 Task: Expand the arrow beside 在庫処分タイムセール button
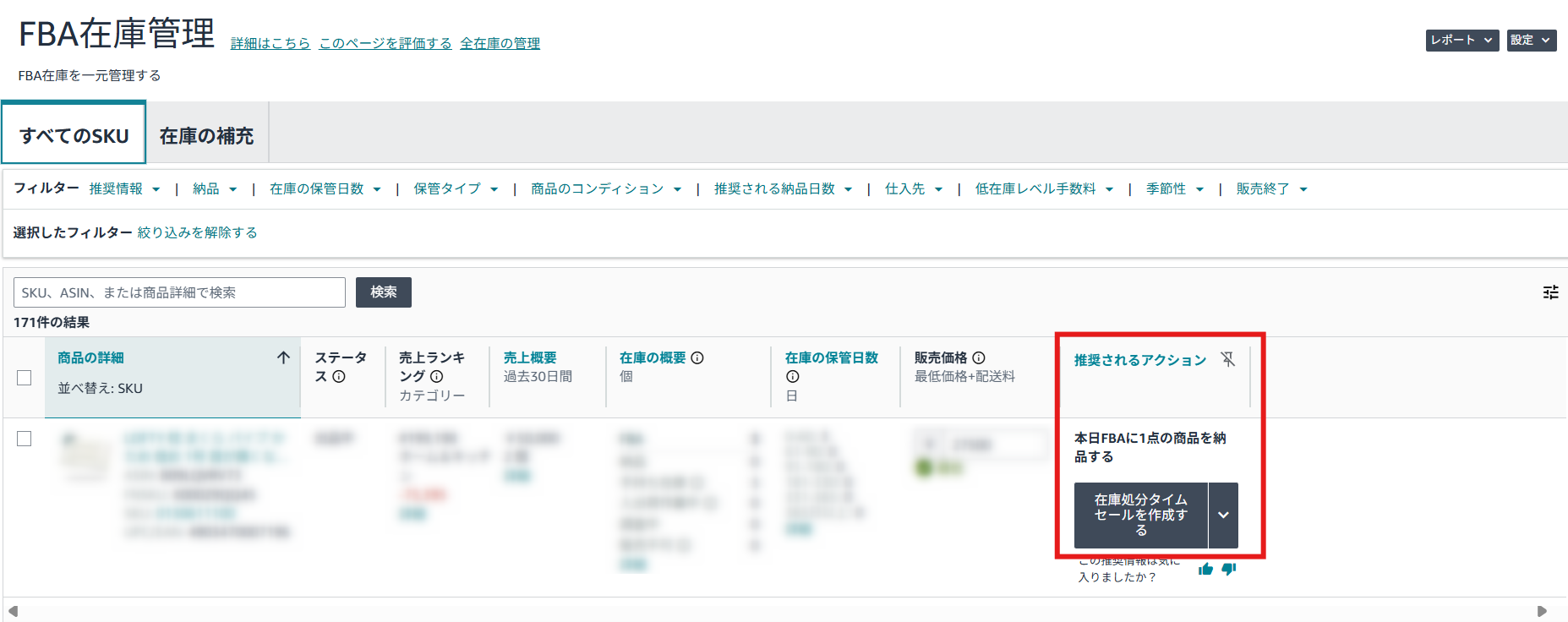pyautogui.click(x=1223, y=516)
